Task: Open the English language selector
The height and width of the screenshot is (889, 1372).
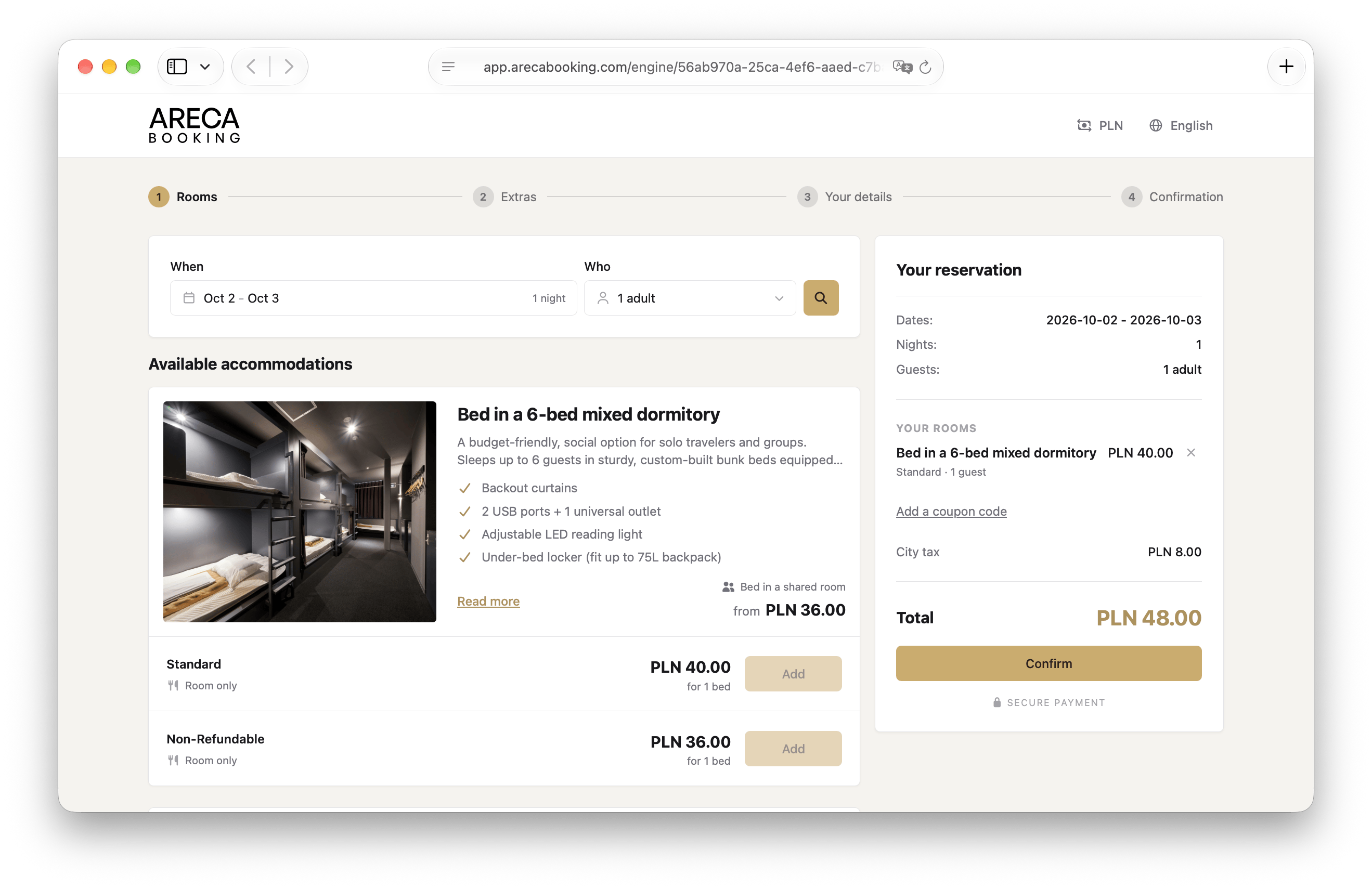Action: point(1181,126)
